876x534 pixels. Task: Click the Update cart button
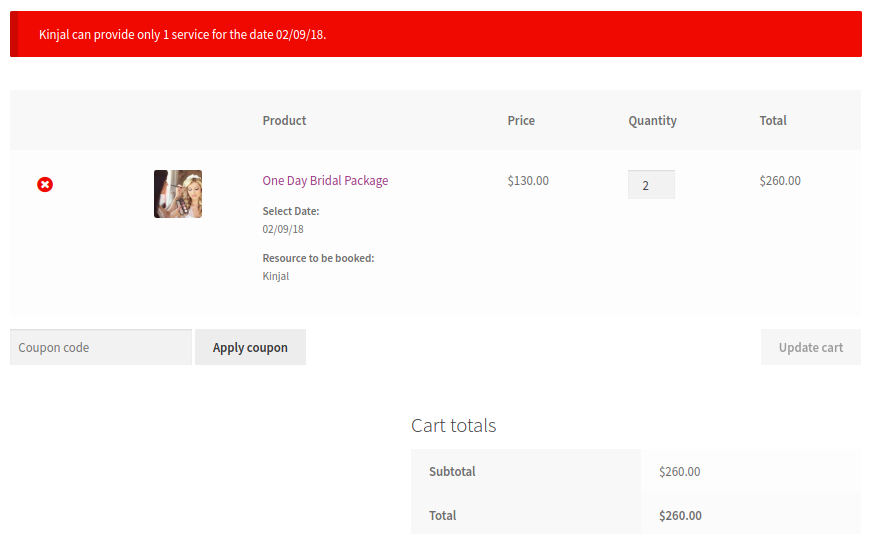(810, 347)
